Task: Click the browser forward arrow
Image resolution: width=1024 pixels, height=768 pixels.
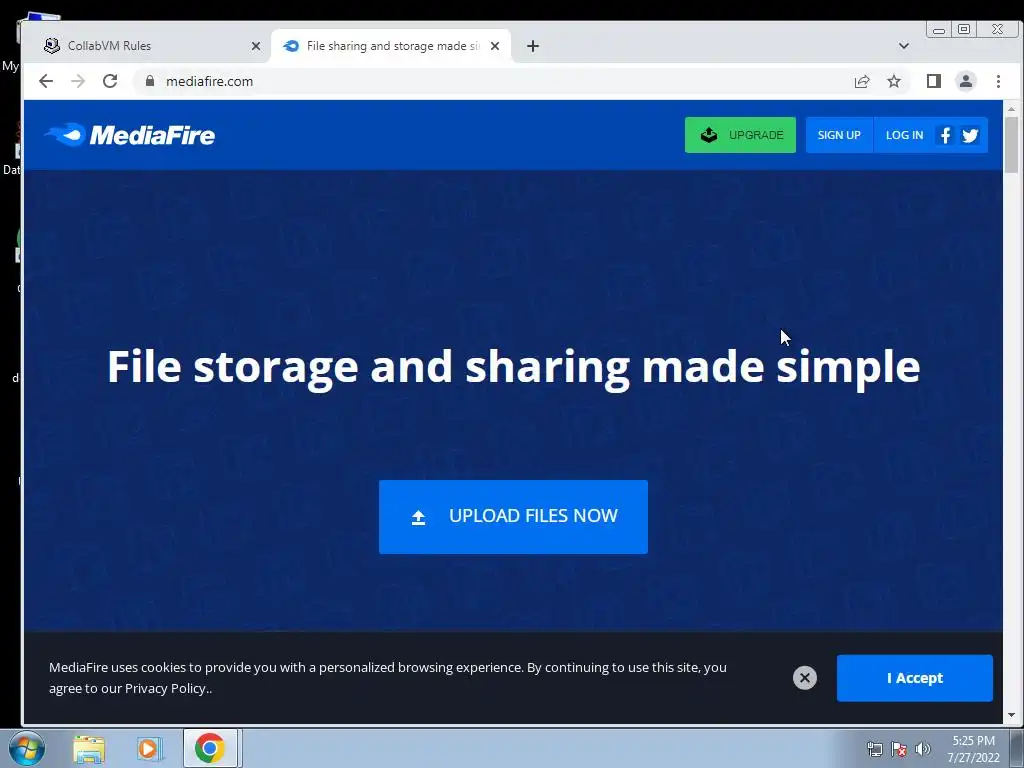Action: pyautogui.click(x=78, y=81)
